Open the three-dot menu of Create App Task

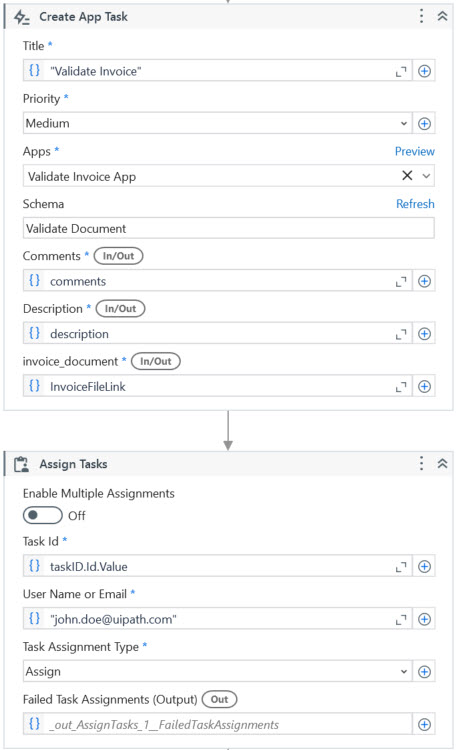point(421,16)
